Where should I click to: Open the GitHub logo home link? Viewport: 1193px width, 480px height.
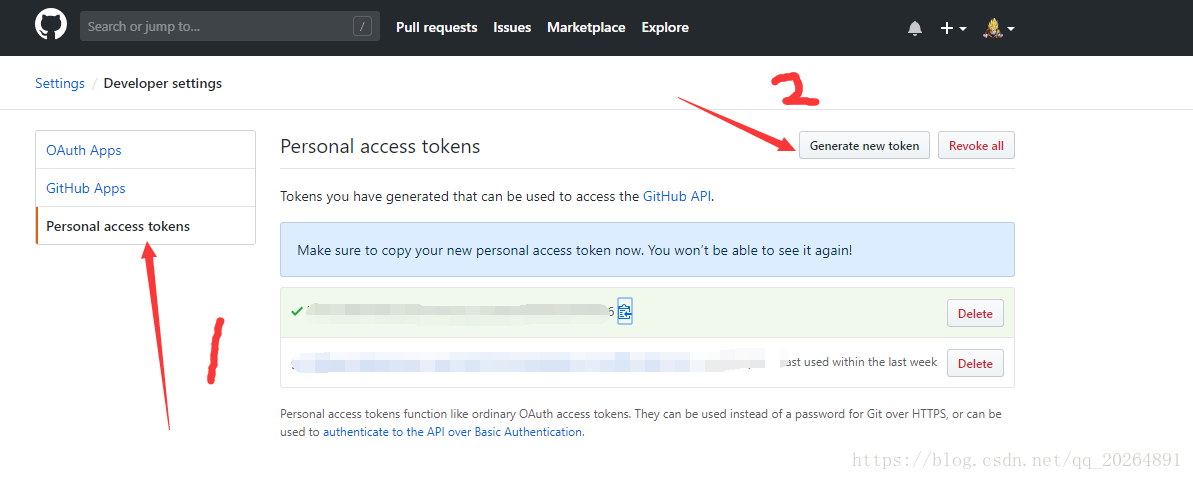51,26
